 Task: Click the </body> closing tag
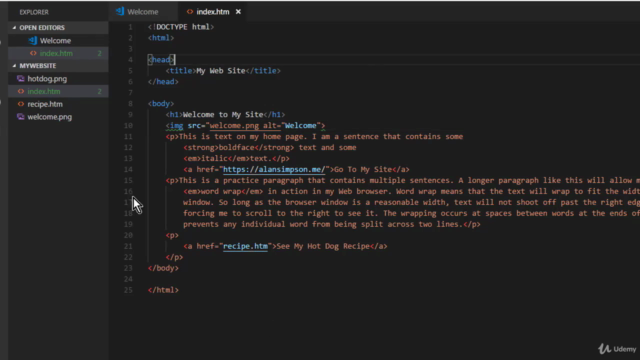point(163,268)
